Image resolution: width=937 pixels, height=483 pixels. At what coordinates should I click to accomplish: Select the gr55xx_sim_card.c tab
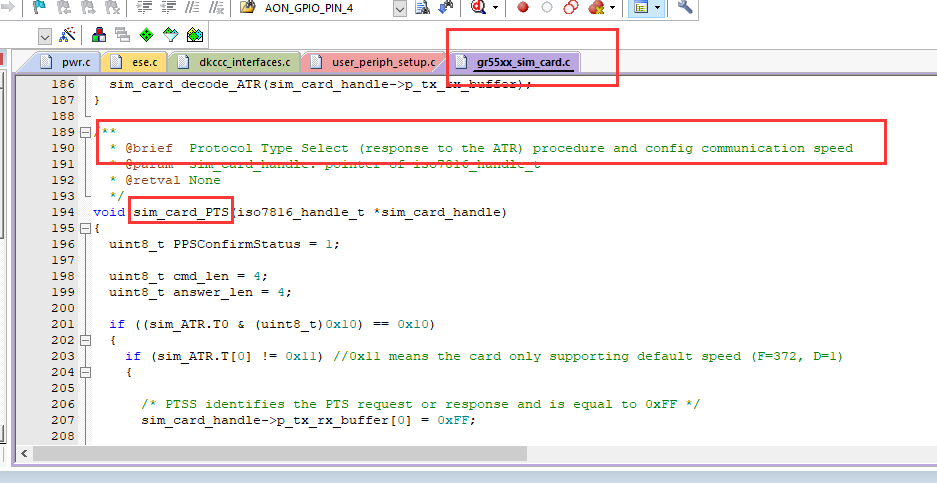click(x=514, y=62)
